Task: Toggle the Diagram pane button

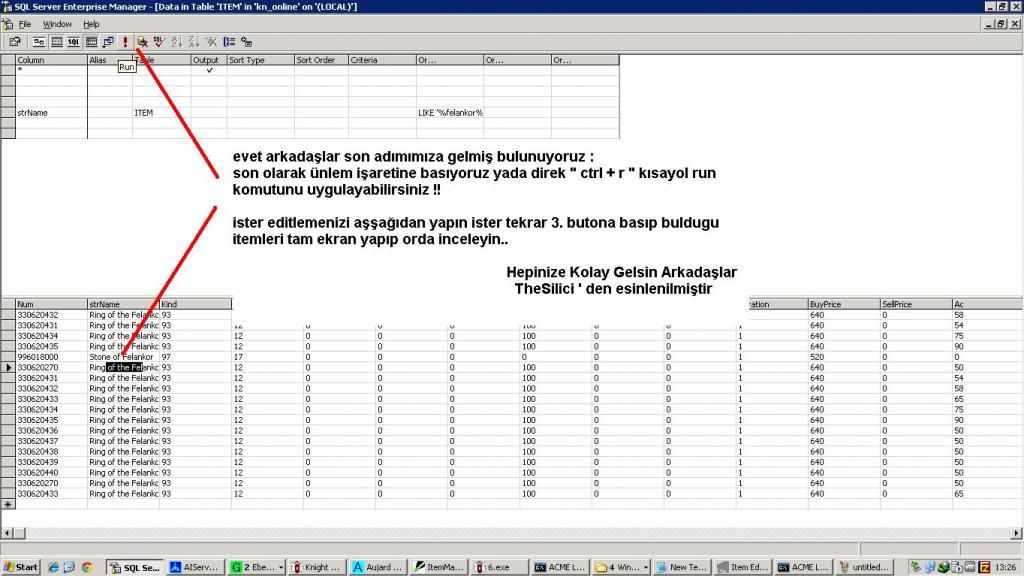Action: tap(39, 42)
